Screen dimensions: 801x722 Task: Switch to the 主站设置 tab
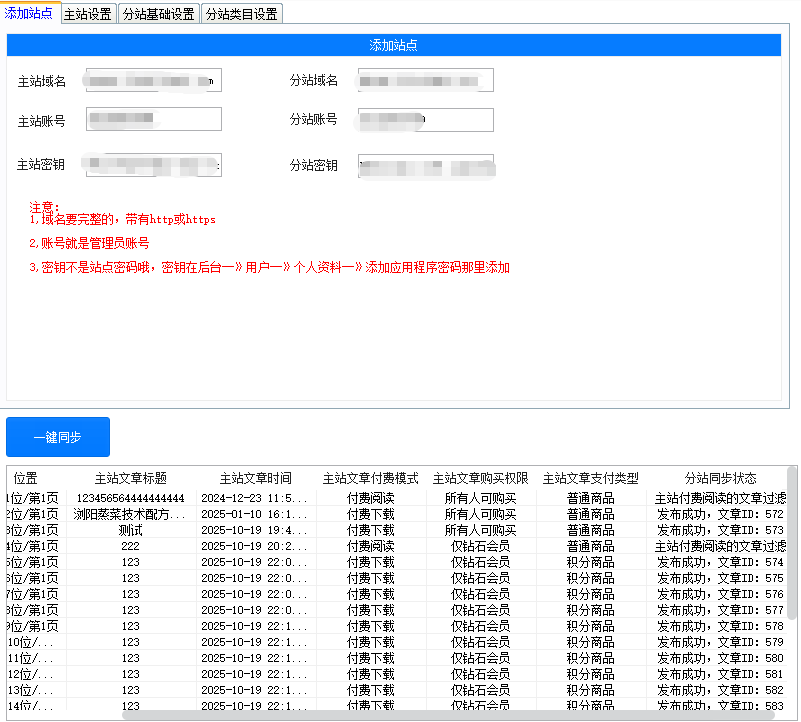pos(87,14)
